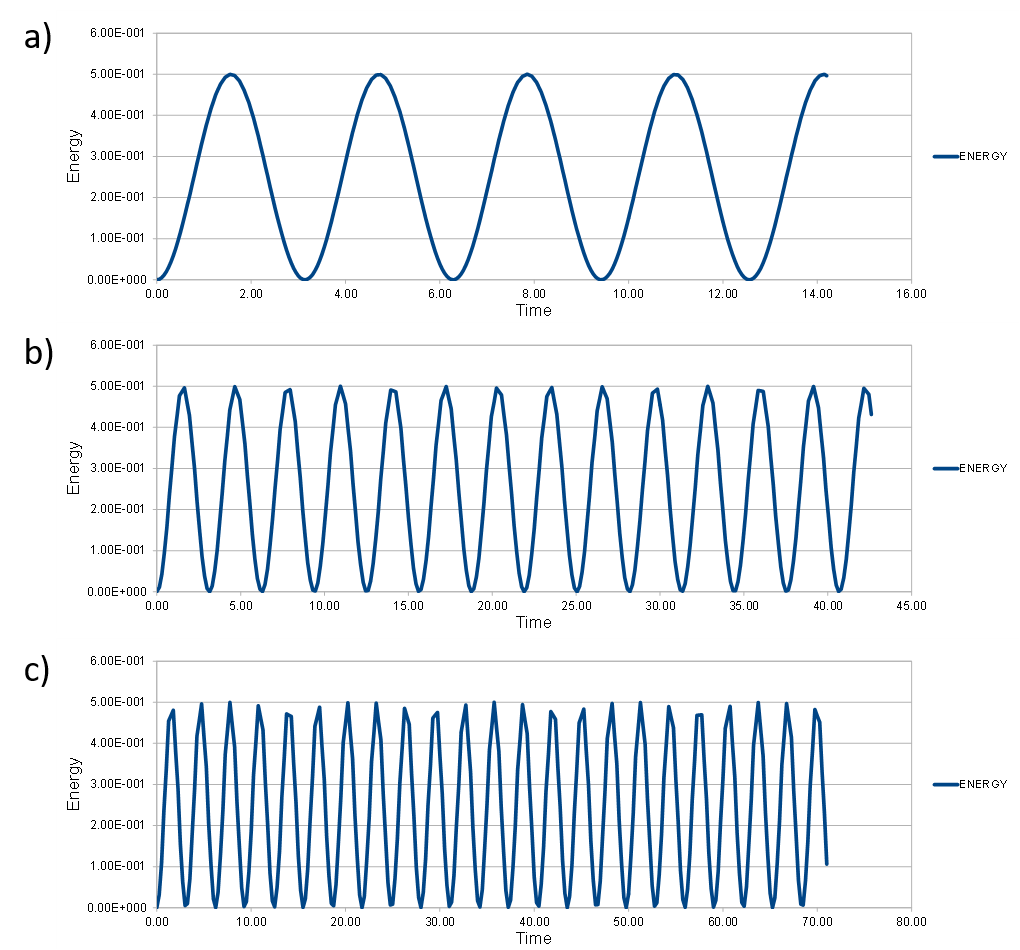Screen dimensions: 1020x950
Task: Select the Time axis title of chart b
Action: (x=533, y=623)
